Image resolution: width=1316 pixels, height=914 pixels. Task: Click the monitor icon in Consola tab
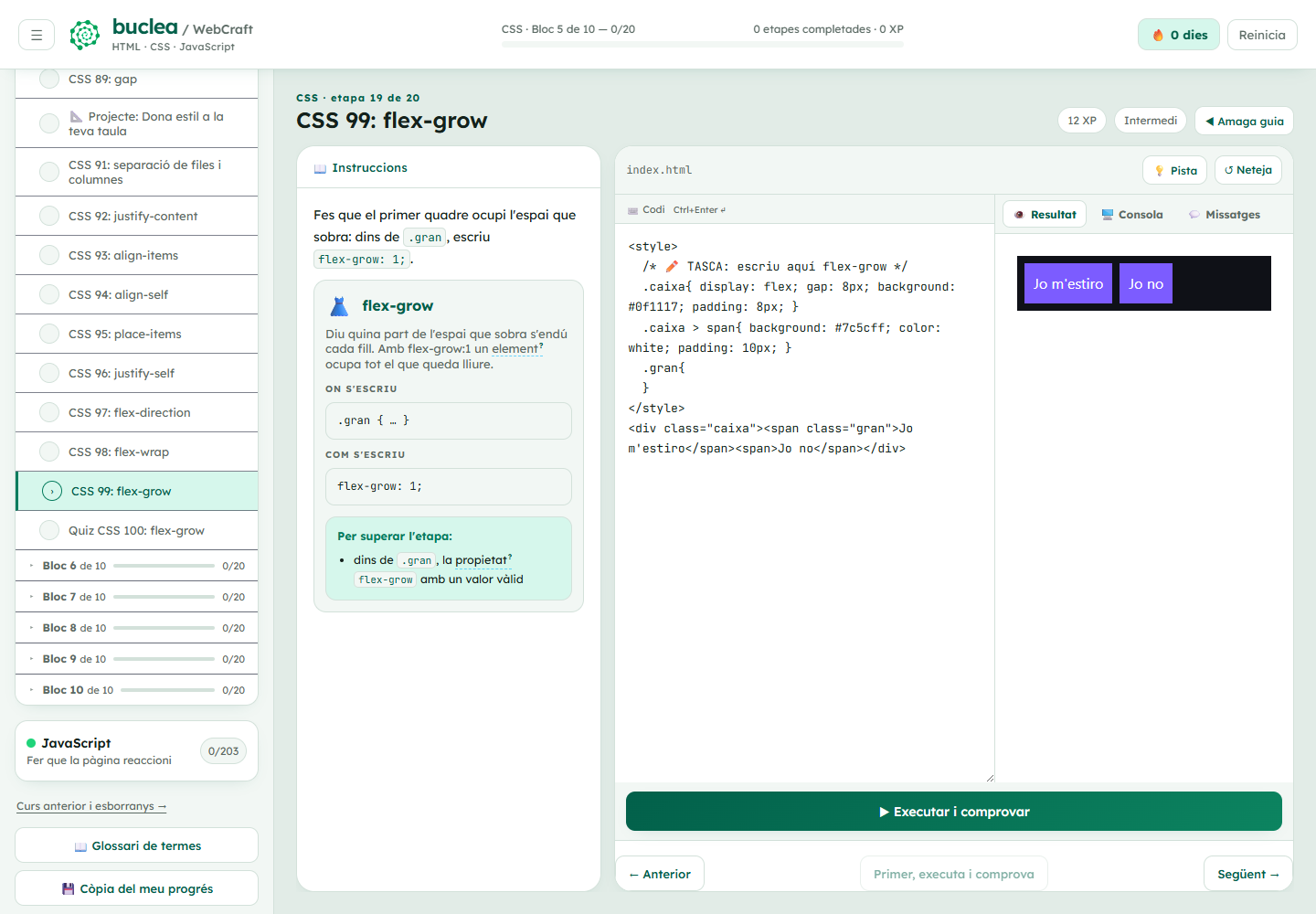click(1108, 215)
